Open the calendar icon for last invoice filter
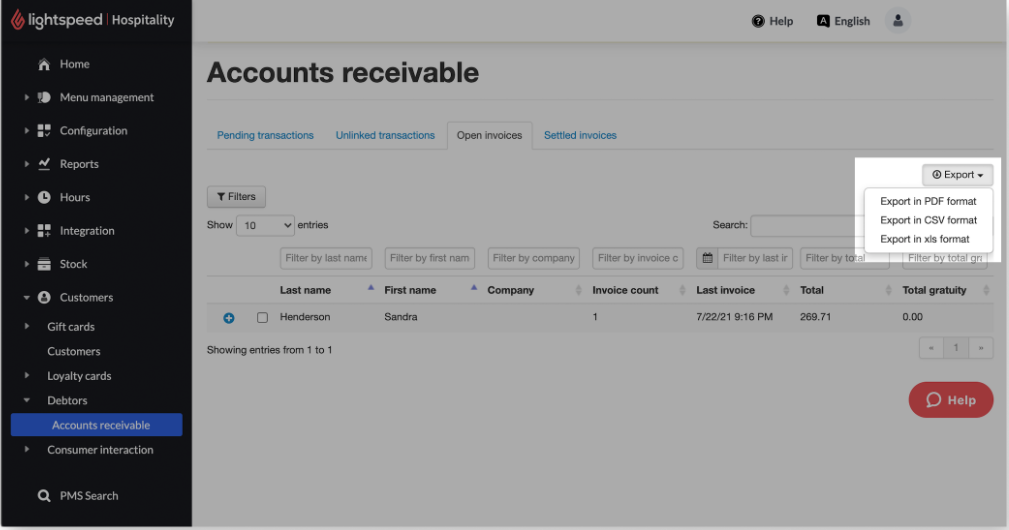The image size is (1009, 530). point(707,258)
